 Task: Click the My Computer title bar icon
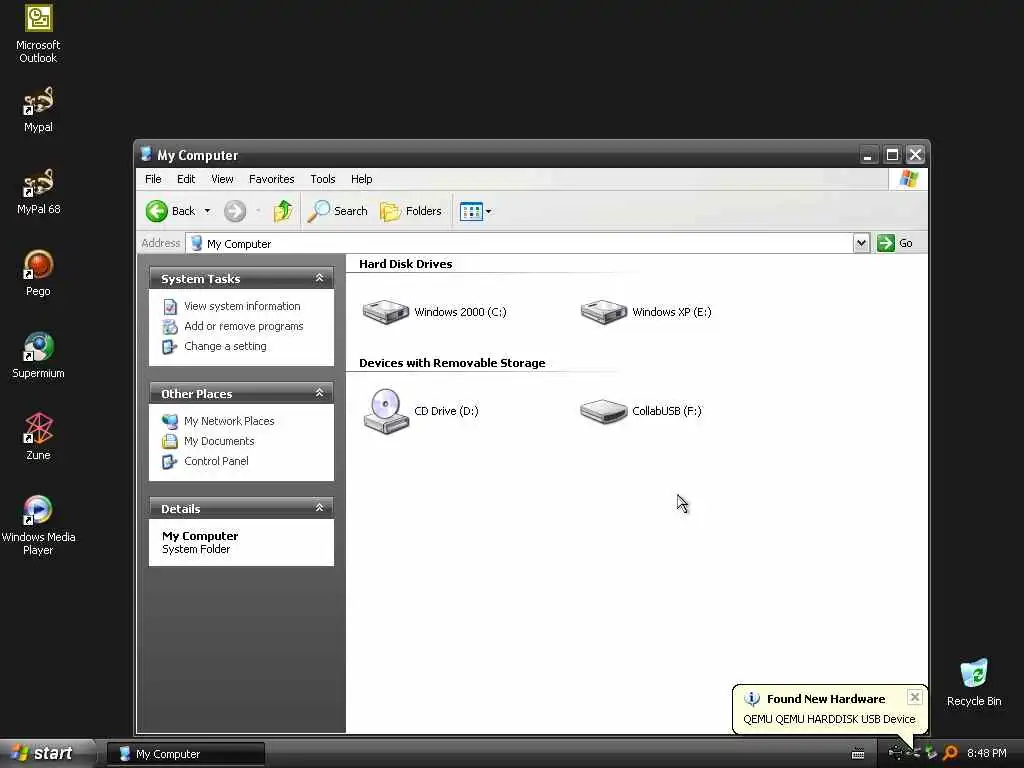(146, 154)
